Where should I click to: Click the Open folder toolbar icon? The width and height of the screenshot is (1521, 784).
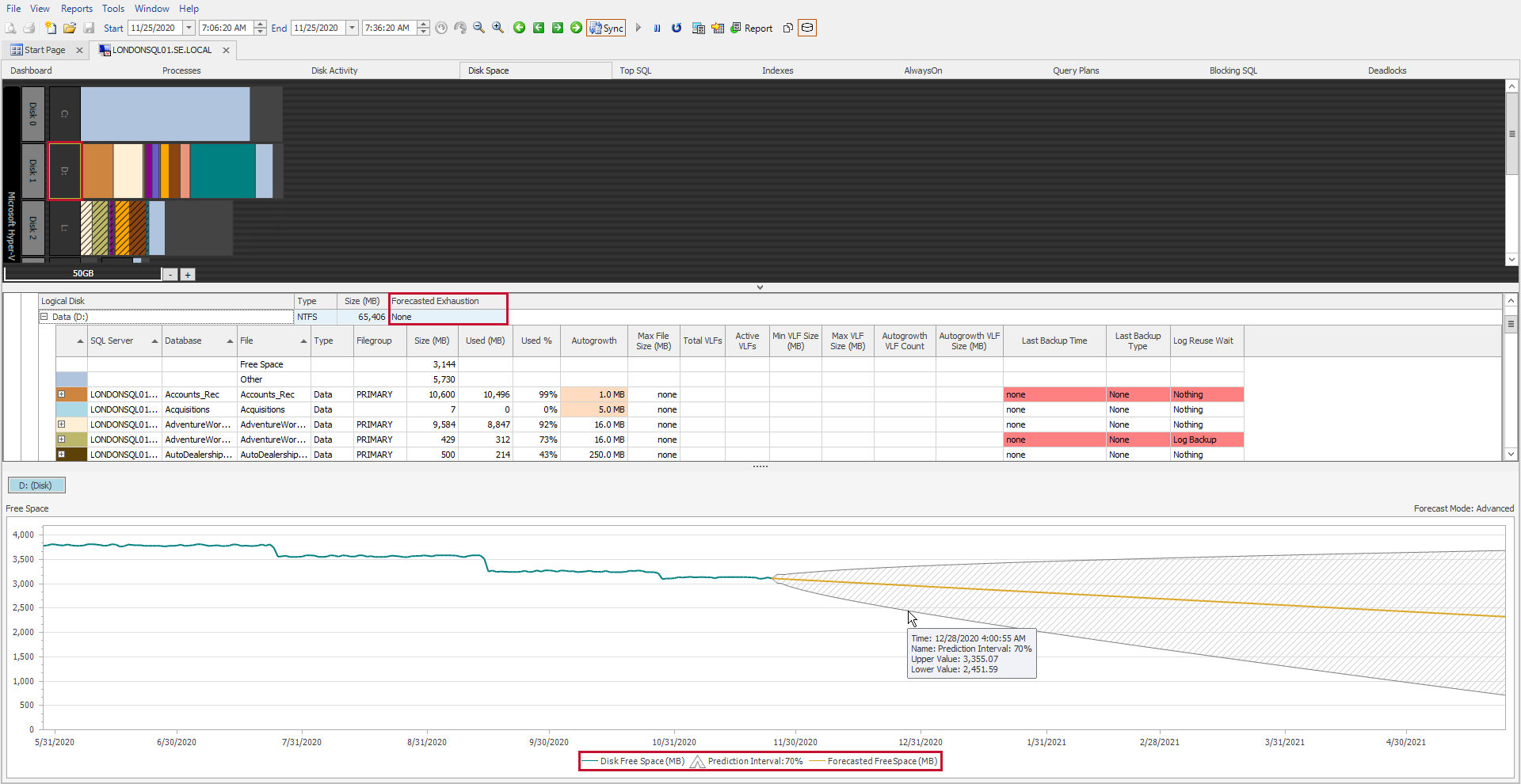click(70, 28)
